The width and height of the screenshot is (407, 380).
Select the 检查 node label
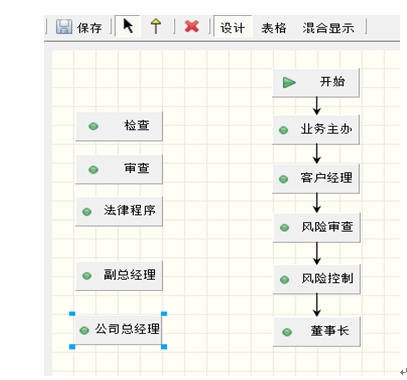point(137,125)
